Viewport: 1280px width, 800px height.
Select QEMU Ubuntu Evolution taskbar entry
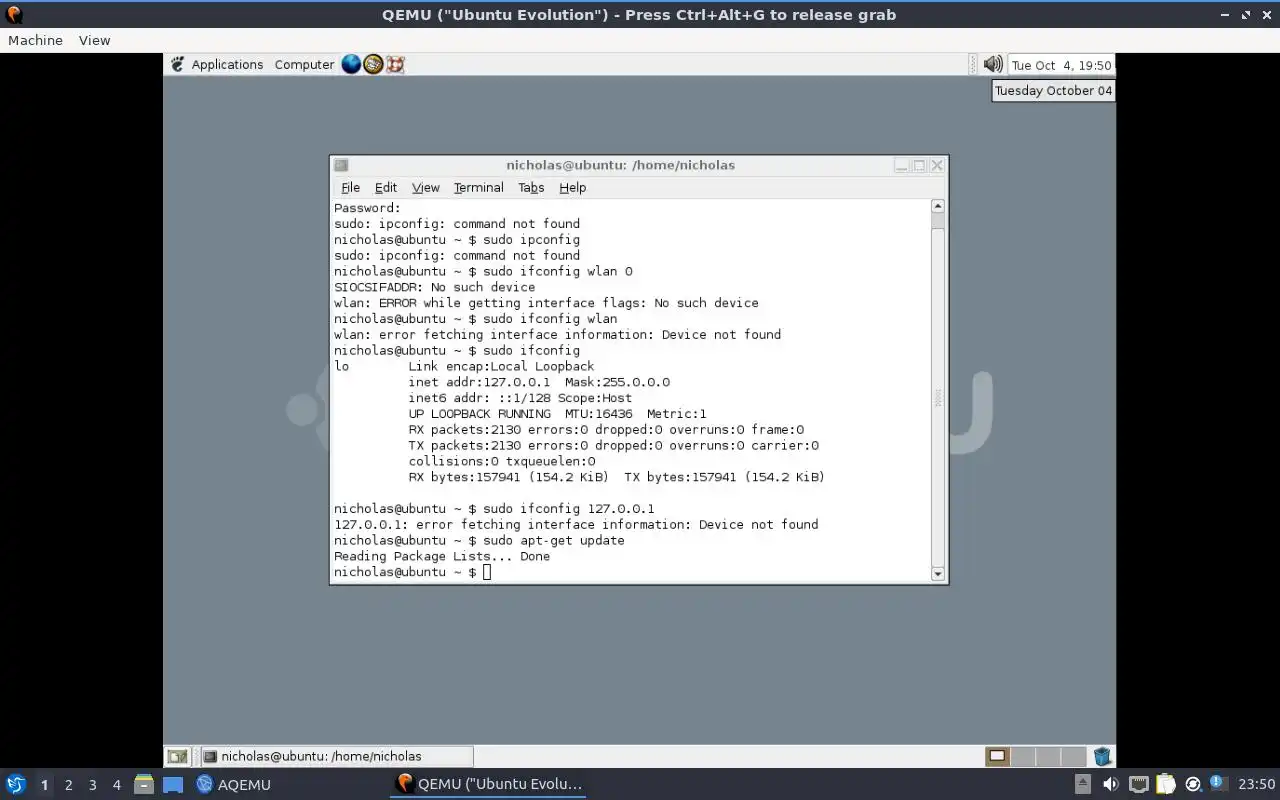[489, 784]
